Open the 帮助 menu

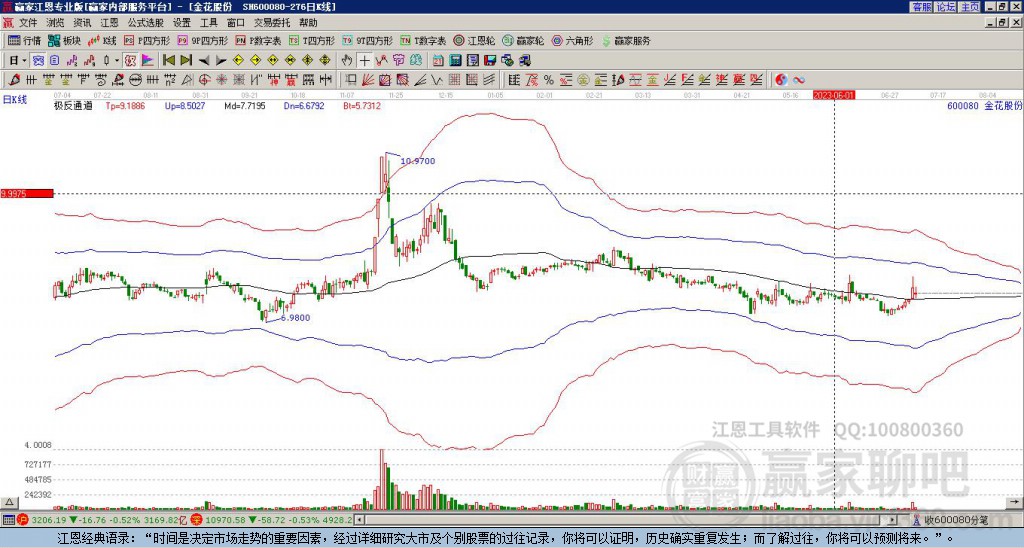click(308, 23)
